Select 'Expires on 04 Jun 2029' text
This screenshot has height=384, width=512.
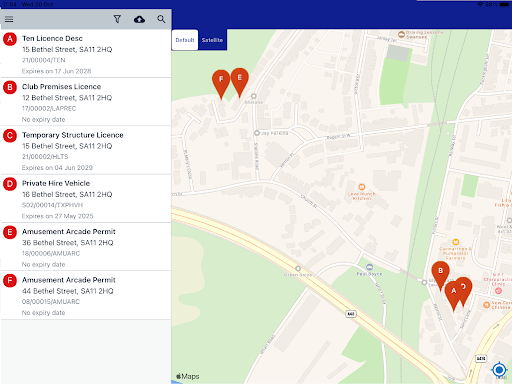click(57, 168)
